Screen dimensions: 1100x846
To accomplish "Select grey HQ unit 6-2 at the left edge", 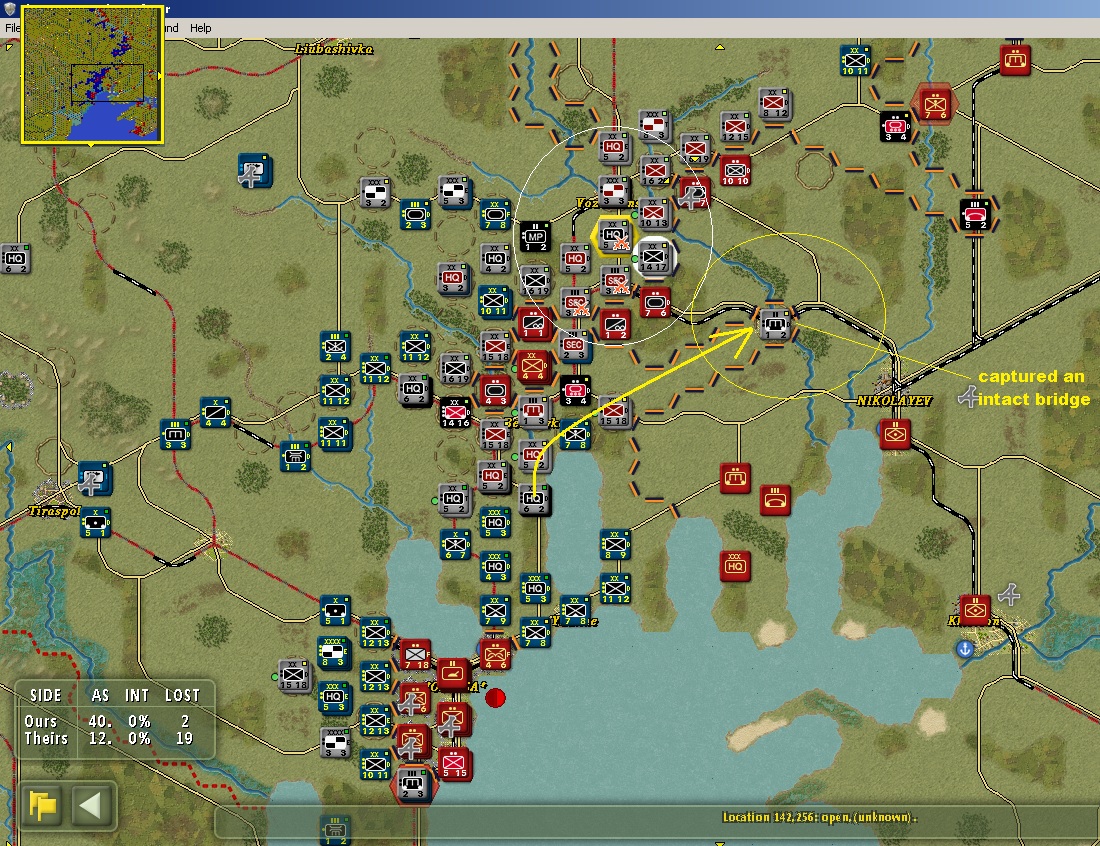I will (15, 259).
